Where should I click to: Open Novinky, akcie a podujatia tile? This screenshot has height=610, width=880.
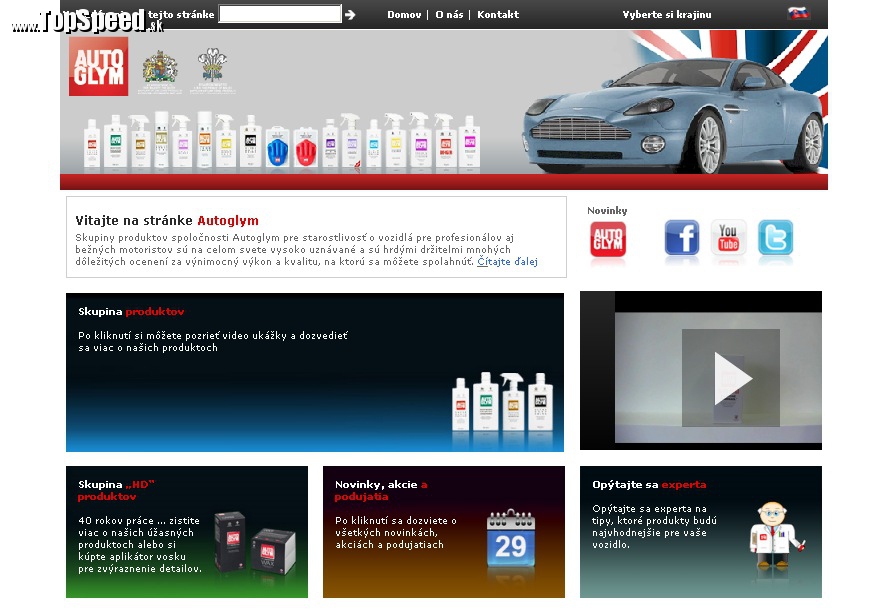click(444, 531)
